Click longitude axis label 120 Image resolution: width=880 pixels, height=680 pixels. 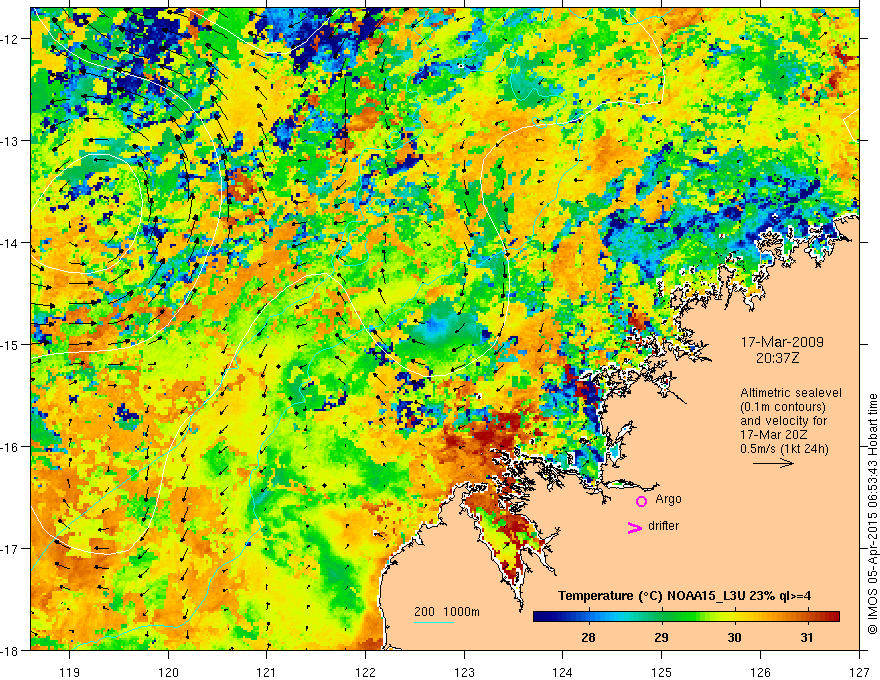pos(168,673)
